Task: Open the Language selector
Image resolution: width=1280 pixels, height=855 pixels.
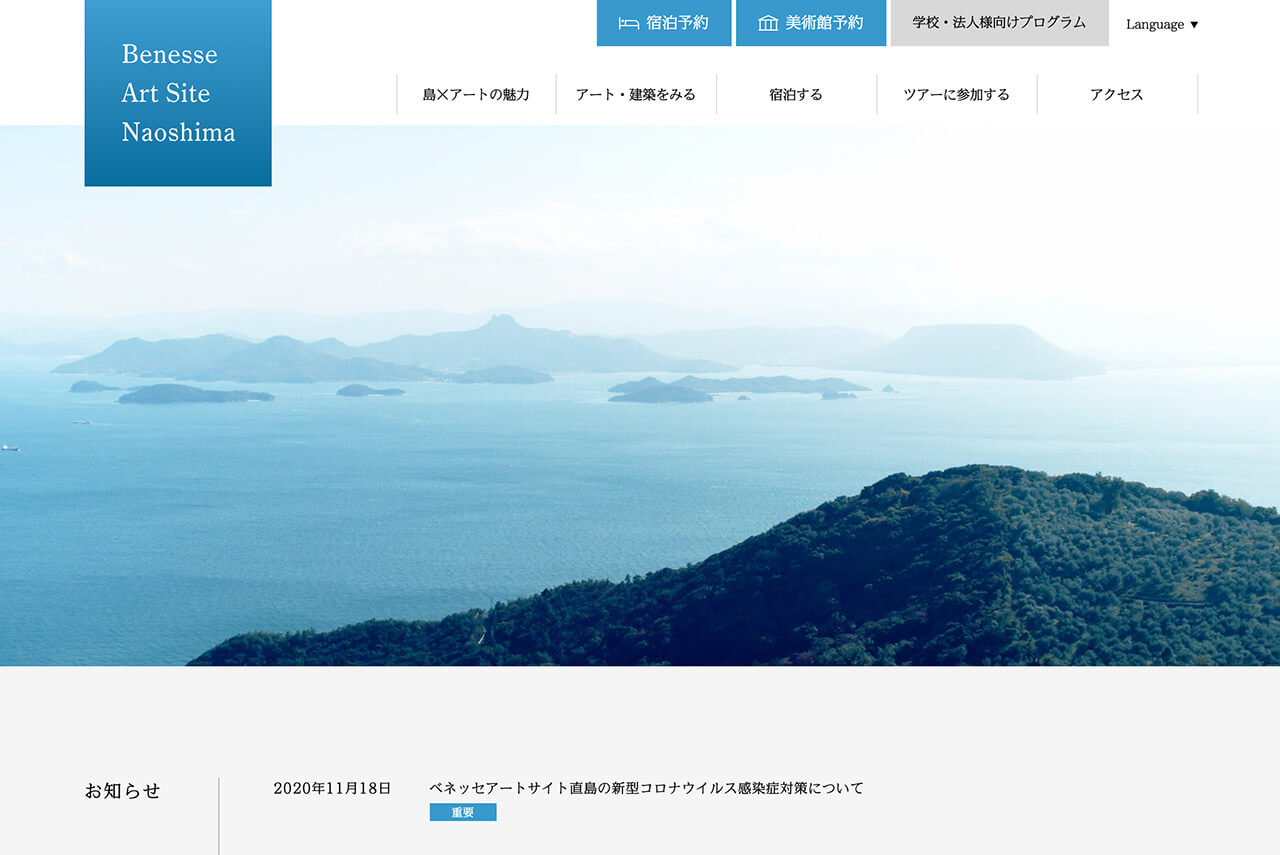Action: (x=1160, y=24)
